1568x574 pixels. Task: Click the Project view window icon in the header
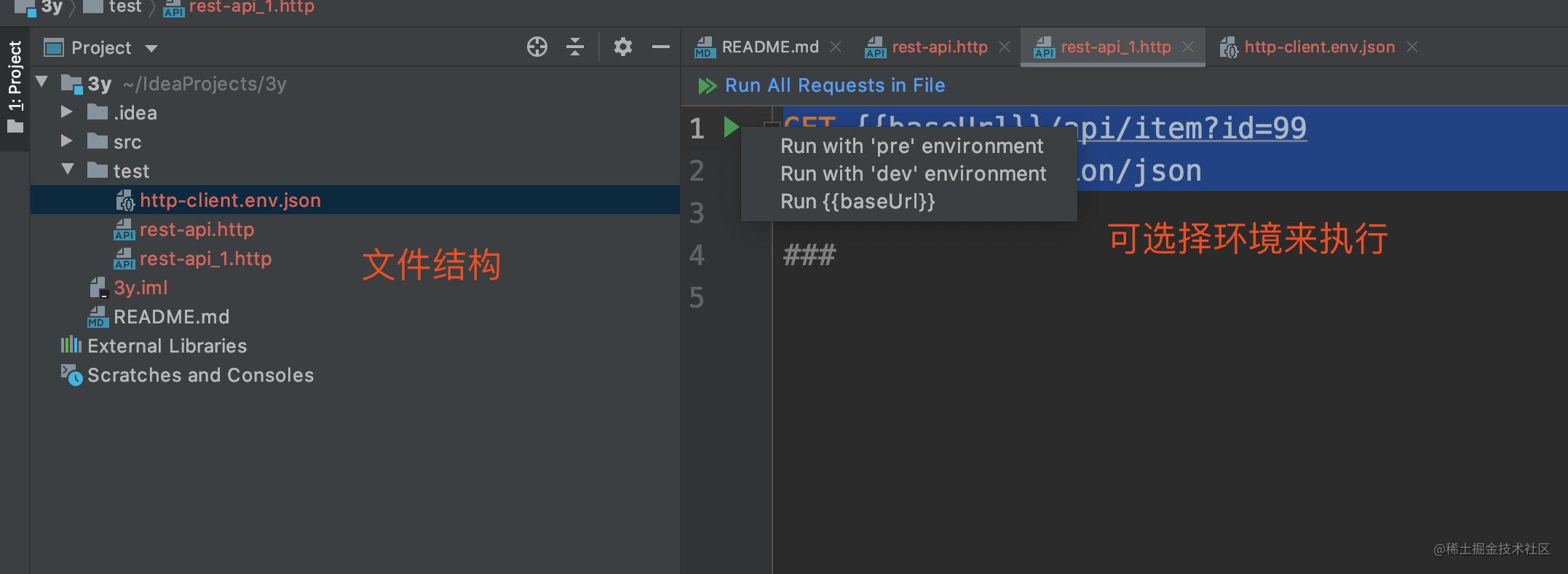[54, 48]
